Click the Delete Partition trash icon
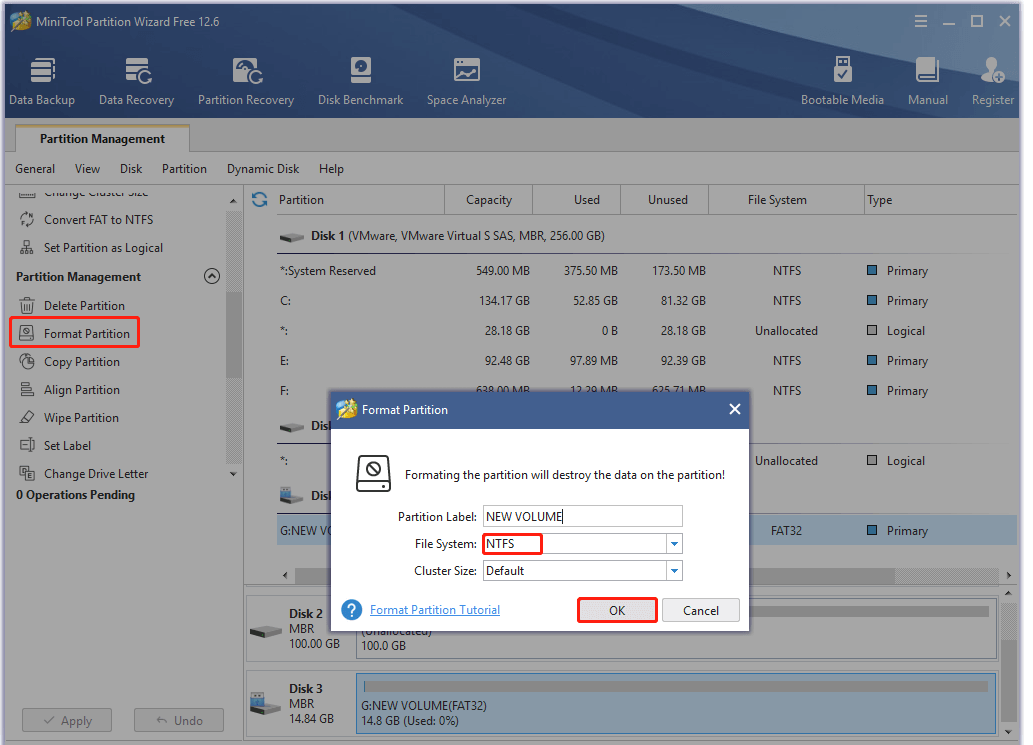The image size is (1033, 745). coord(27,306)
